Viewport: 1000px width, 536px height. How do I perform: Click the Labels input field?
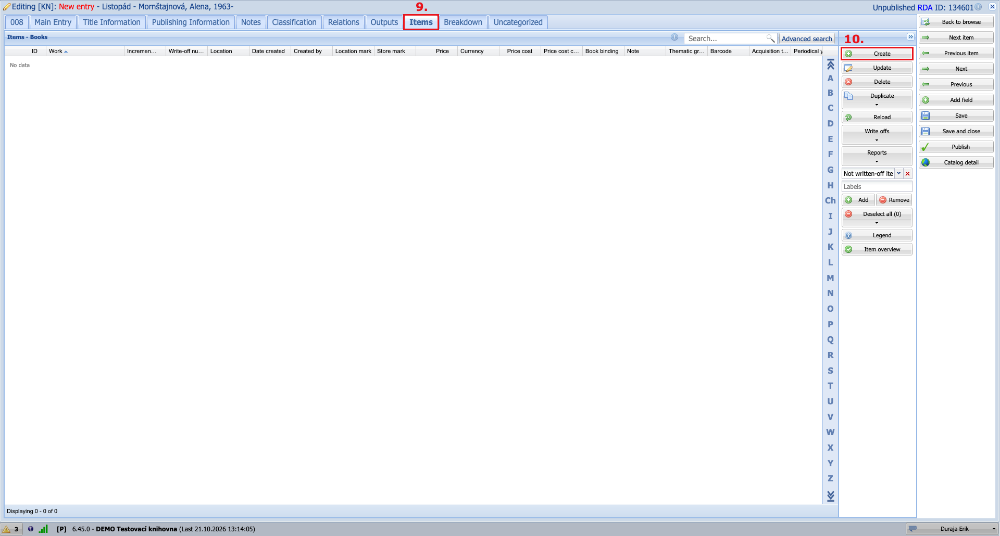click(877, 186)
